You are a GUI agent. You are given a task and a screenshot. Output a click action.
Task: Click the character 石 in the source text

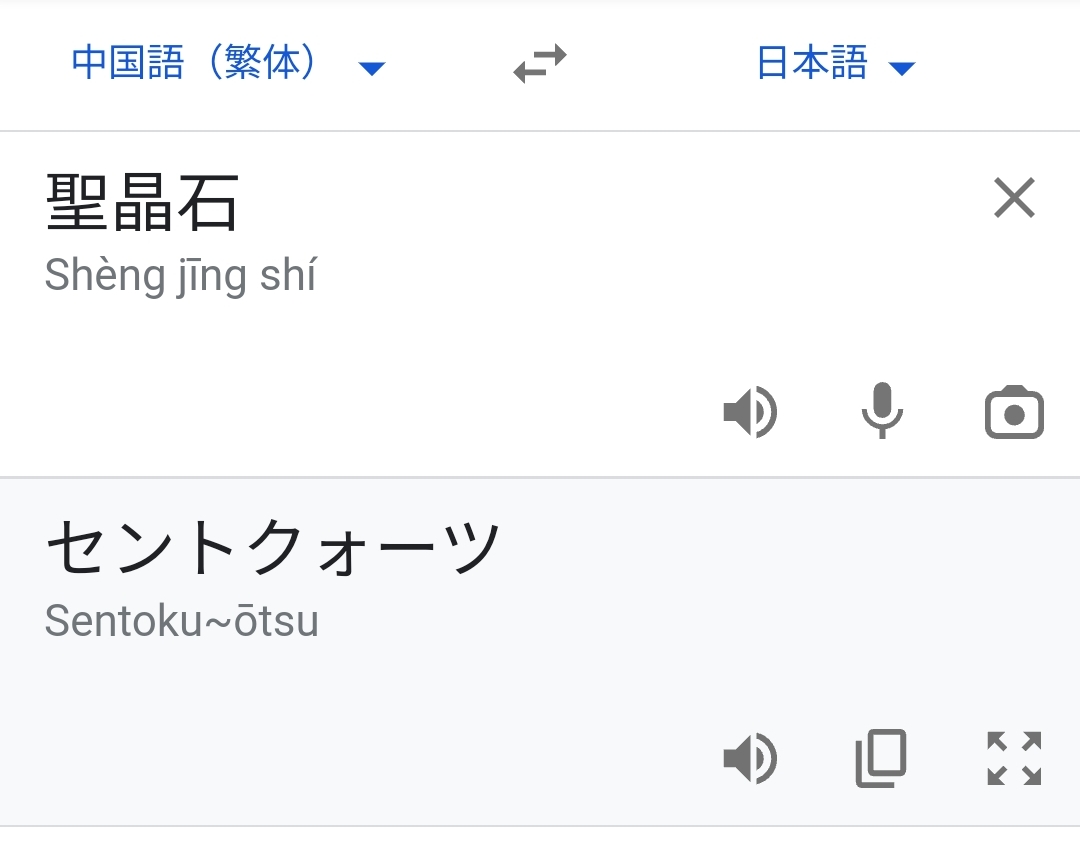[208, 203]
